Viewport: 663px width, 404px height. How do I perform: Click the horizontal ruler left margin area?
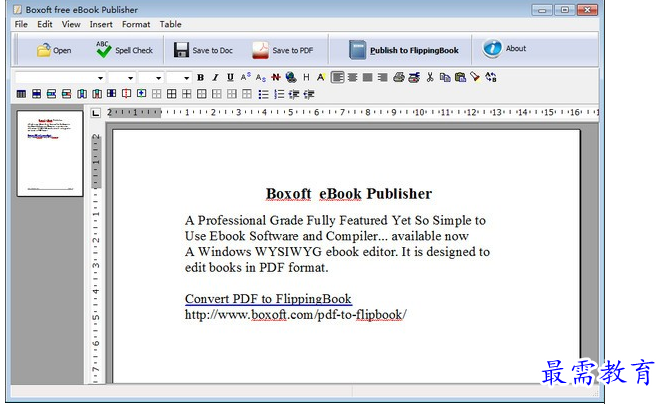click(x=134, y=113)
